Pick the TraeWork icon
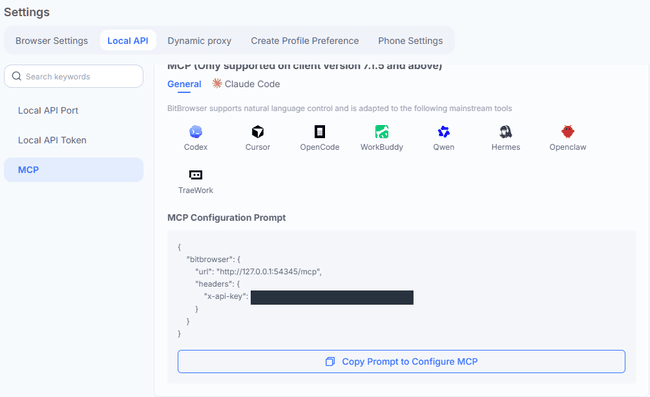The height and width of the screenshot is (397, 650). [196, 175]
